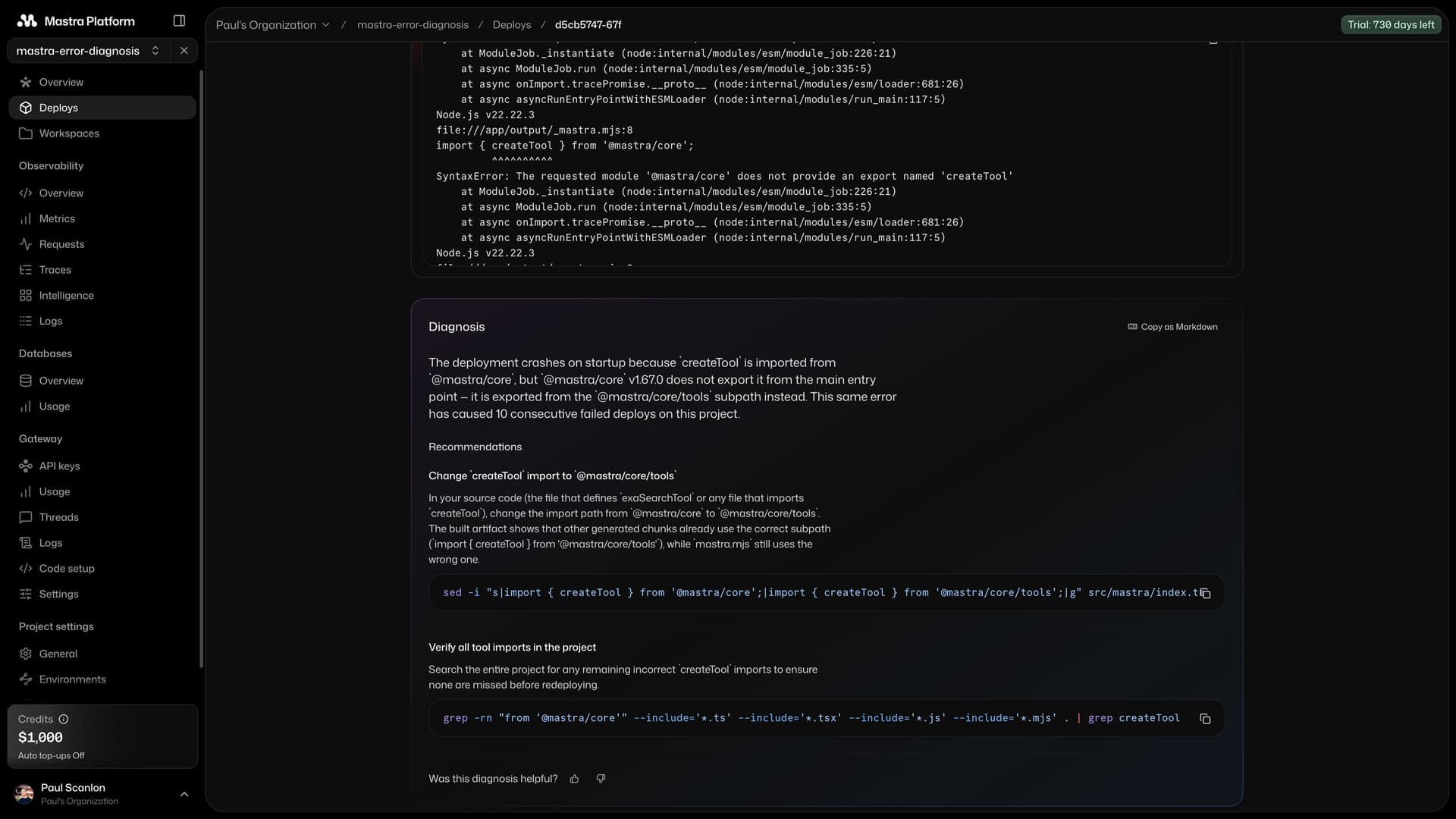Open the Observability Overview code icon
The image size is (1456, 819).
tap(26, 193)
